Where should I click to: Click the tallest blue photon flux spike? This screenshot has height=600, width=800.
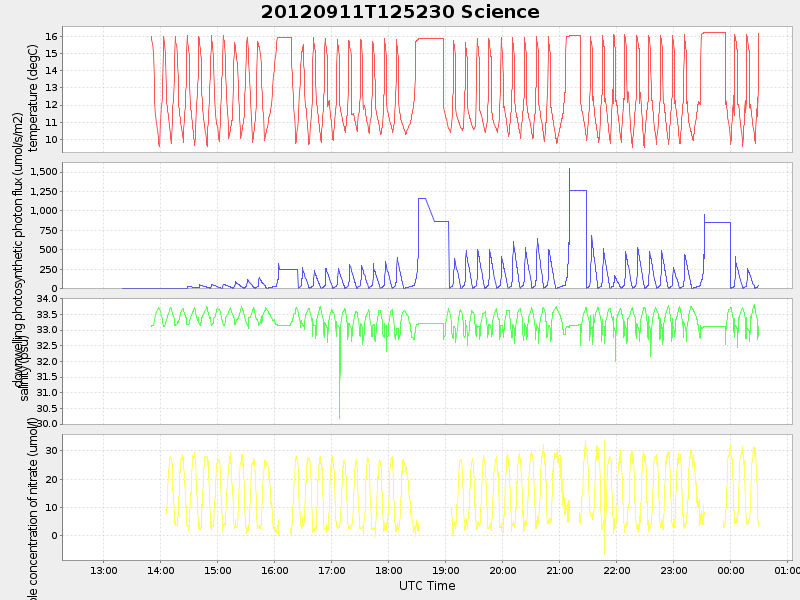click(569, 170)
